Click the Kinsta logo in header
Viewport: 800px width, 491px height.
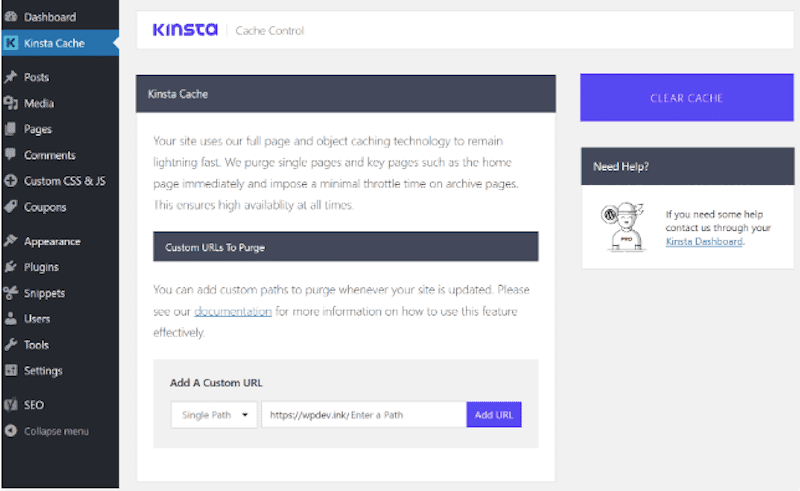click(x=185, y=30)
